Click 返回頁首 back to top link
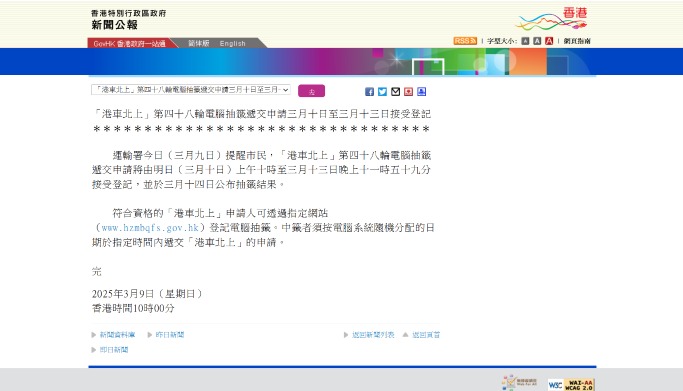Screen dimensions: 683x391 tap(426, 335)
